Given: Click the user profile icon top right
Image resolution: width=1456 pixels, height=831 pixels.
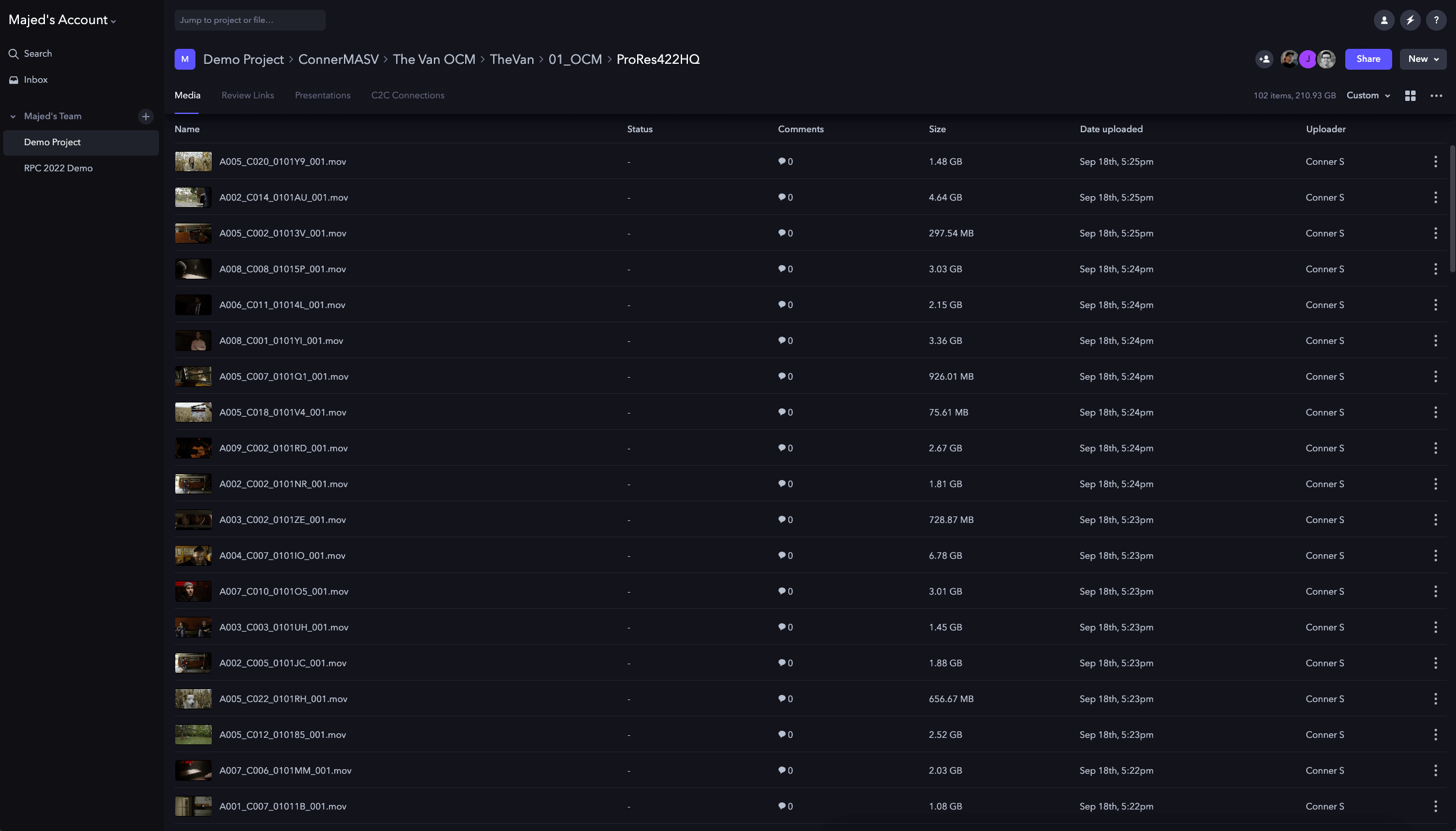Looking at the screenshot, I should [x=1384, y=20].
